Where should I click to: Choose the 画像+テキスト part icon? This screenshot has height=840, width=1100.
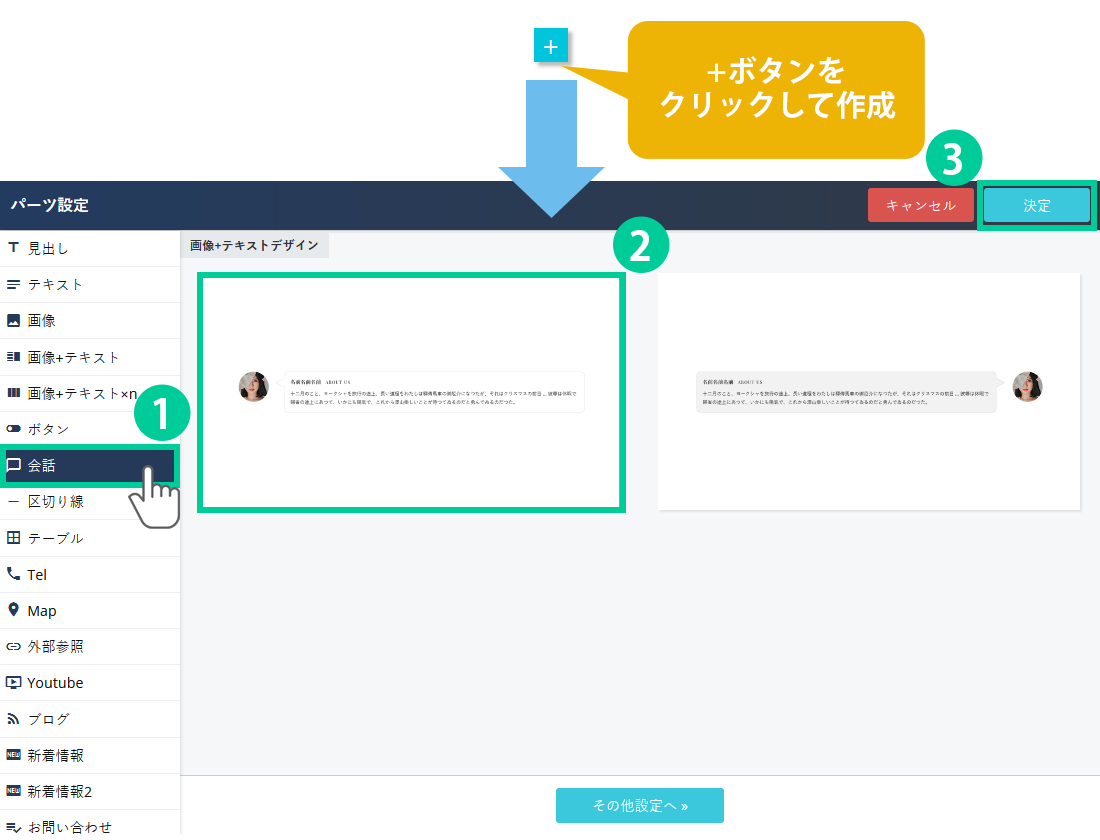coord(14,357)
